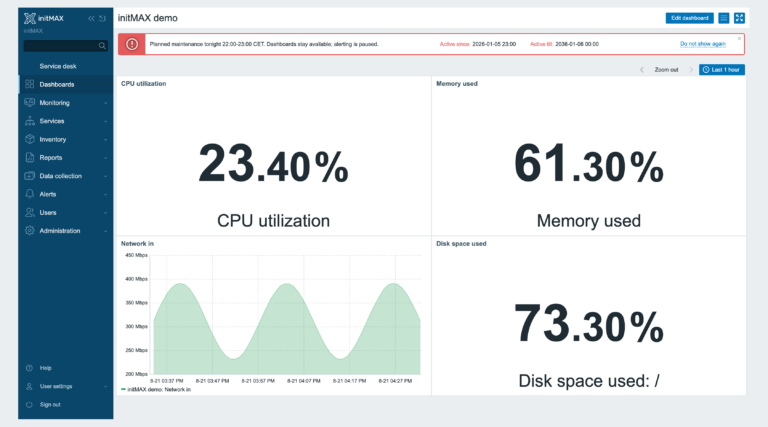This screenshot has height=427, width=768.
Task: Click Do not show again link
Action: [x=702, y=44]
